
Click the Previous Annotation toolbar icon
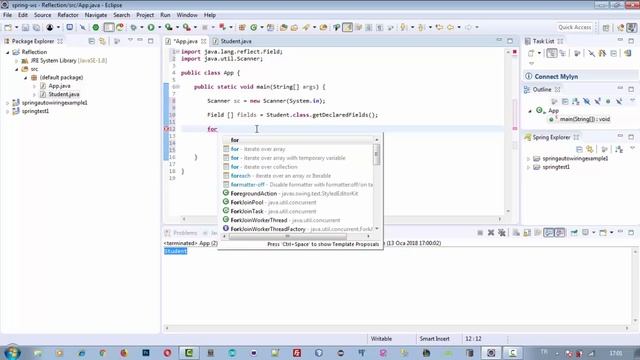coord(422,27)
